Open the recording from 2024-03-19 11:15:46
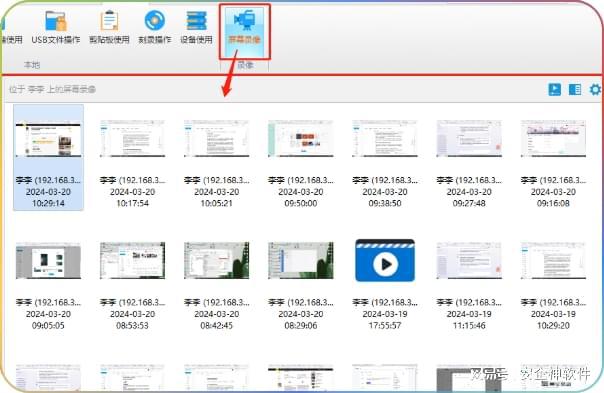 [469, 284]
